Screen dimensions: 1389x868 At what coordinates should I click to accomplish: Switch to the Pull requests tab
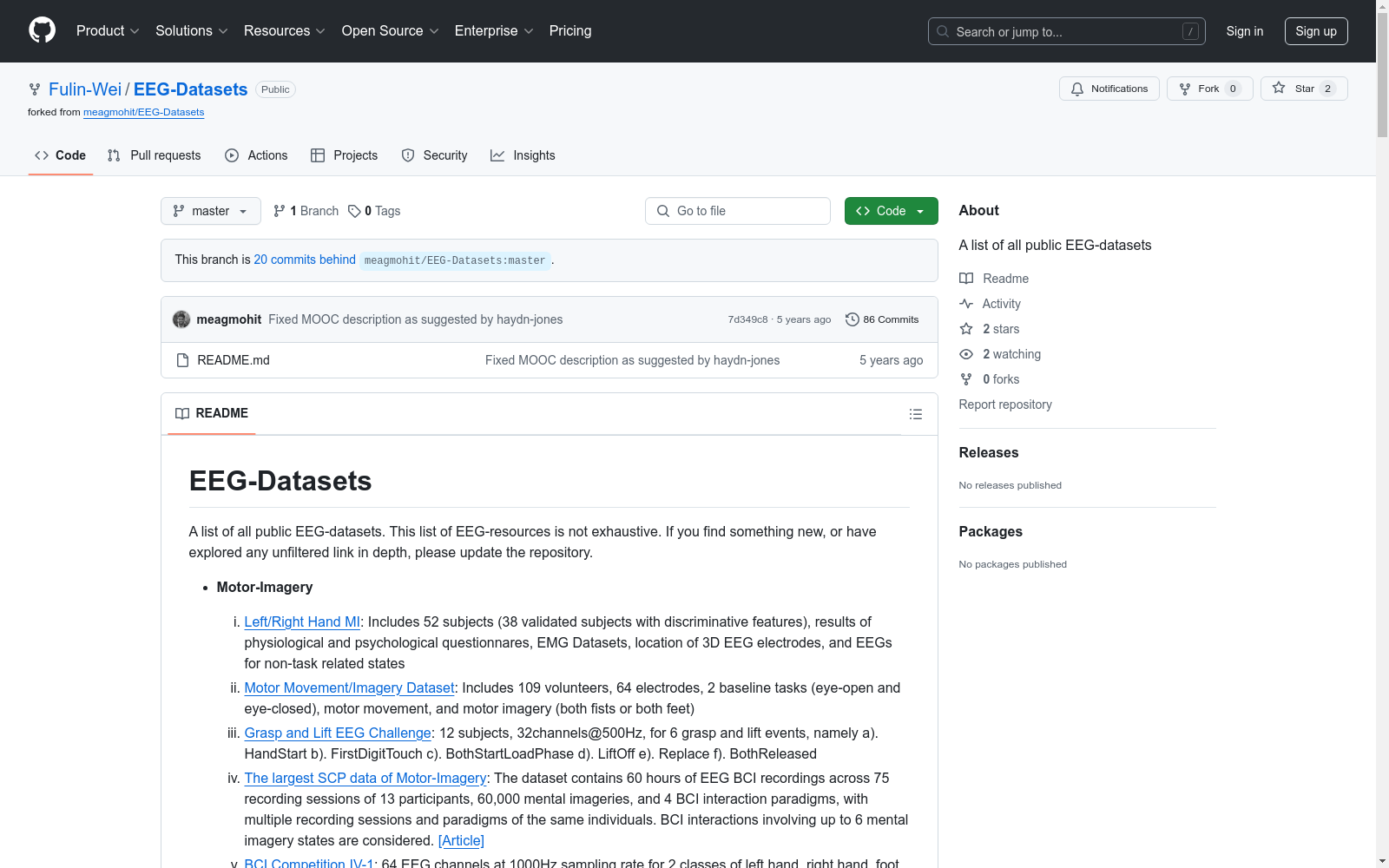(x=155, y=155)
